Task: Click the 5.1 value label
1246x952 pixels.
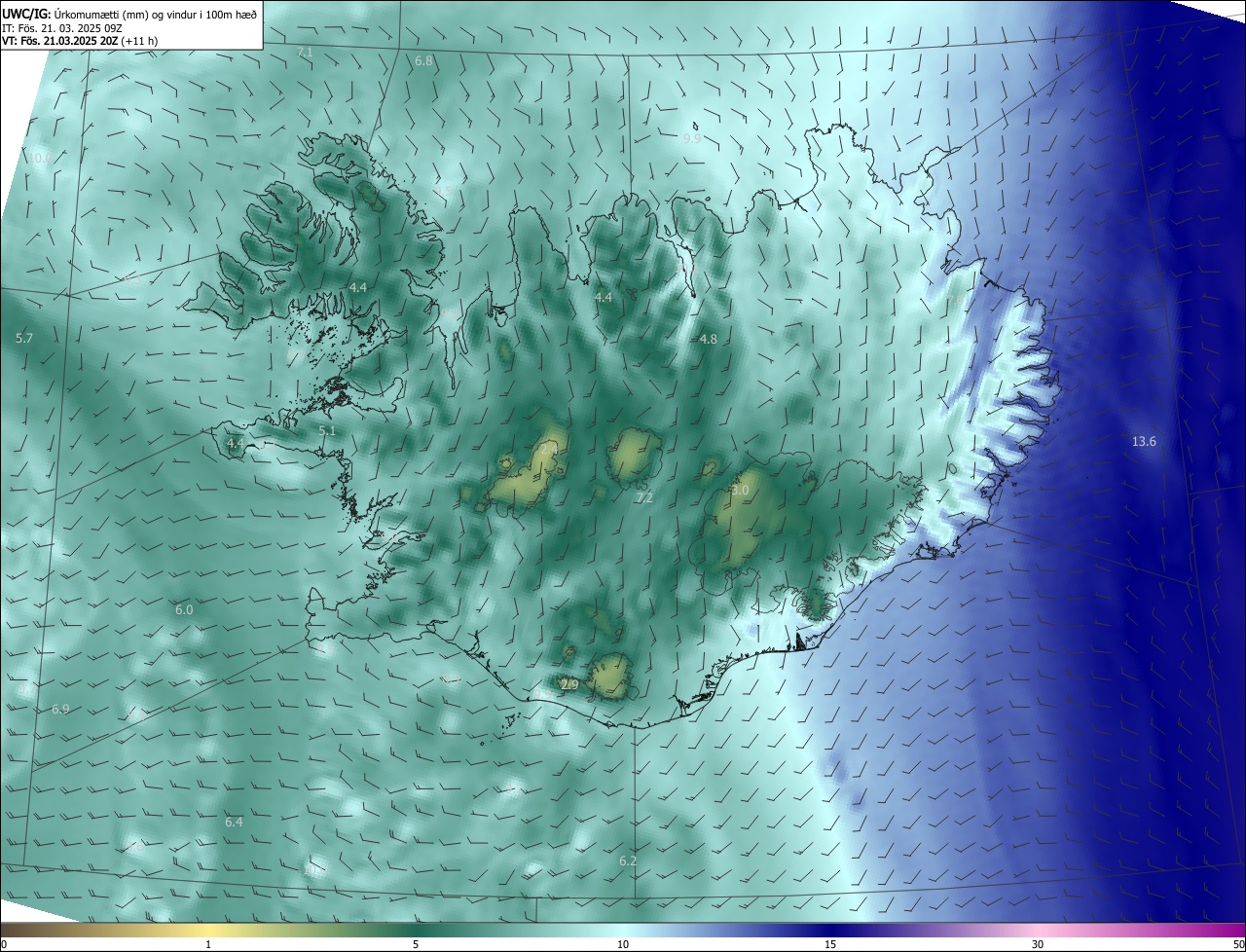Action: 327,430
